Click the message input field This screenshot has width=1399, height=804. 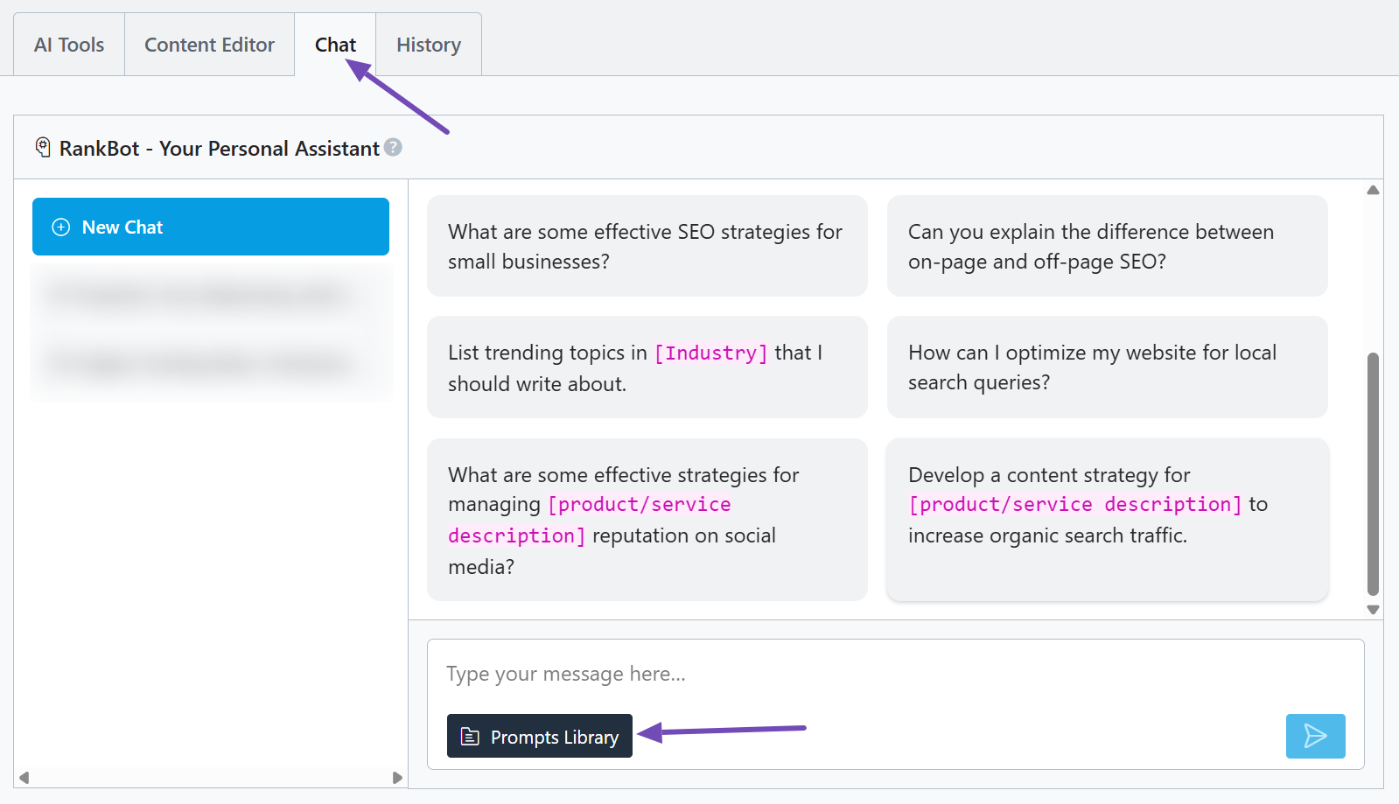[x=895, y=674]
